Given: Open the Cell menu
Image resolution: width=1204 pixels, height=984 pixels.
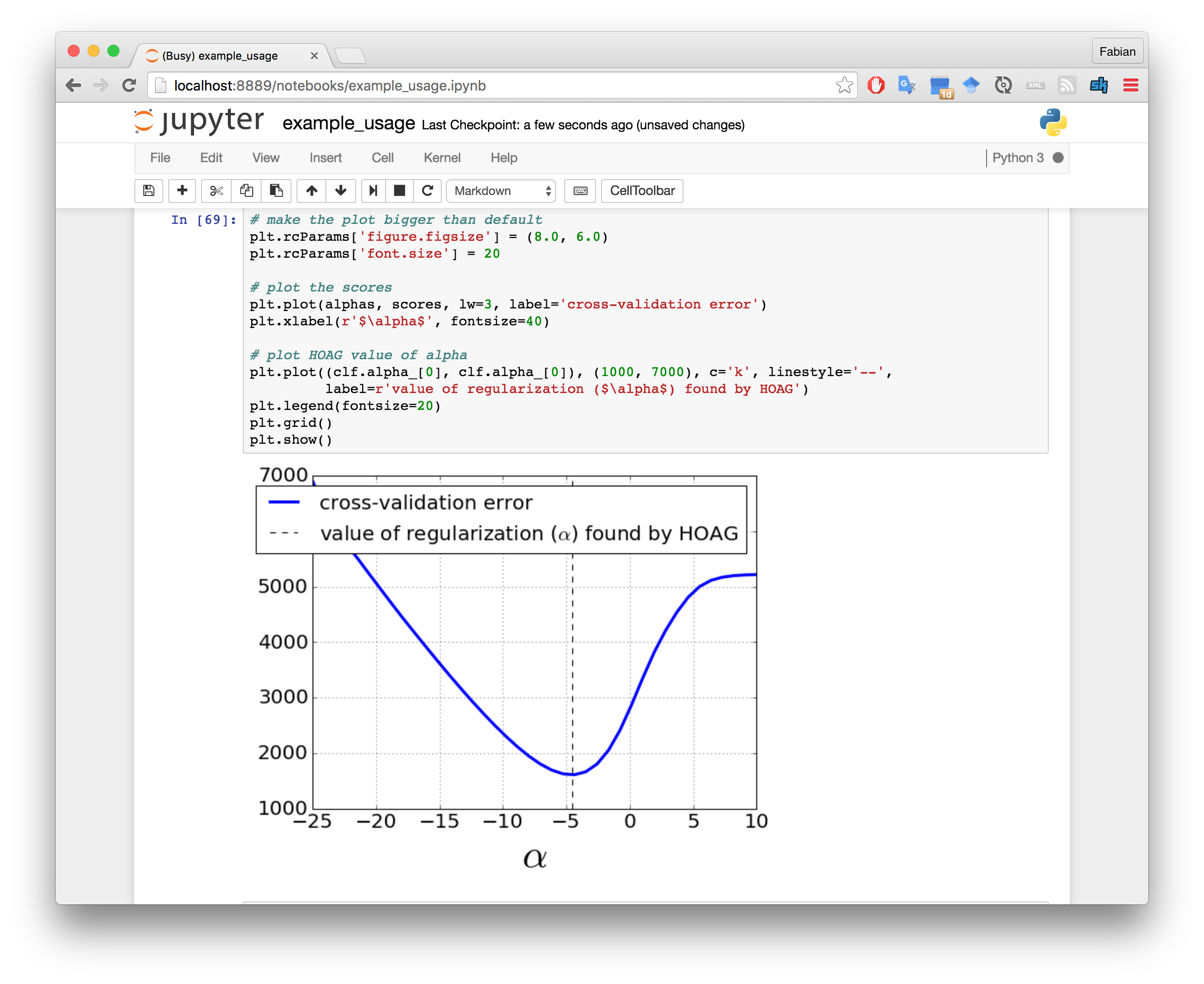Looking at the screenshot, I should (382, 157).
